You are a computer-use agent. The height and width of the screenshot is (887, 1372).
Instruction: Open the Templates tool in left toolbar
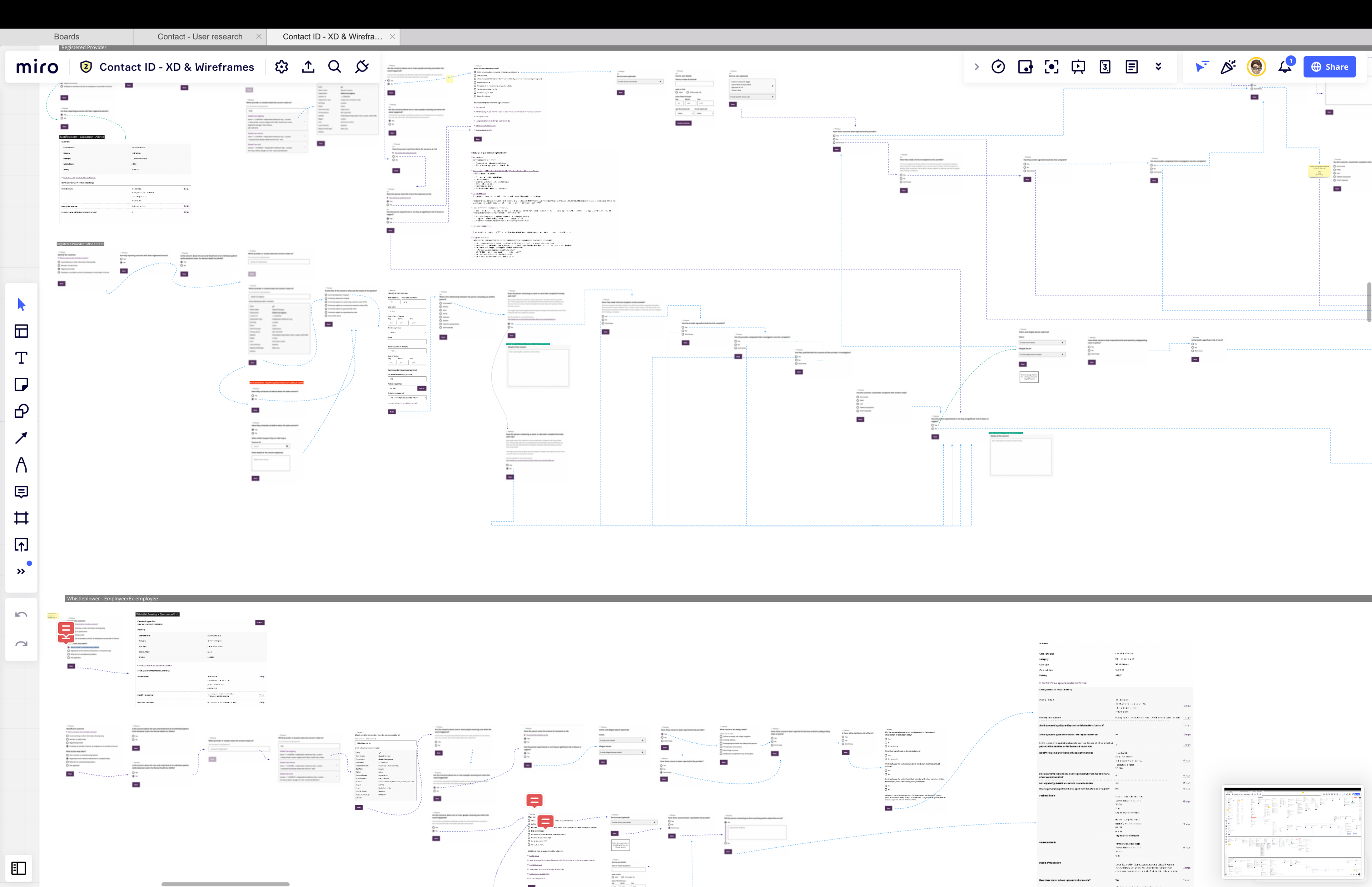pyautogui.click(x=21, y=331)
